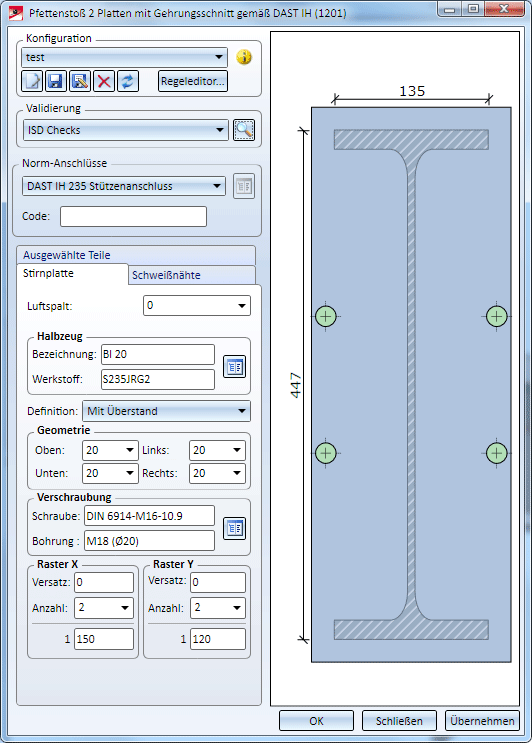The image size is (532, 743).
Task: Delete configuration with the red X icon
Action: click(104, 81)
